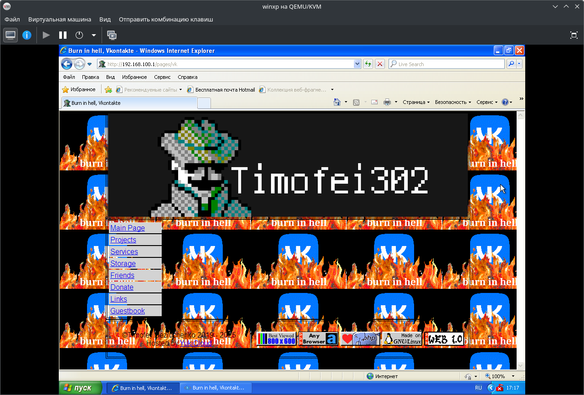Follow the Friends link
Screen dimensions: 584x395
[x=122, y=275]
